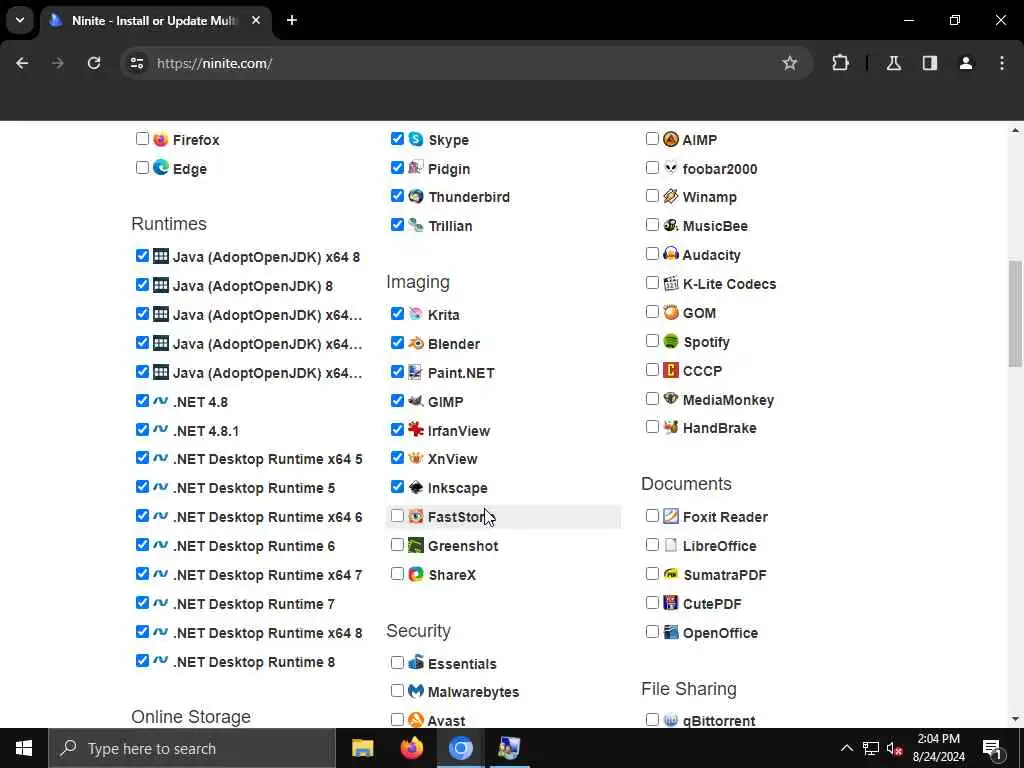Screen dimensions: 1024x768
Task: Click the scrollbar down arrow
Action: coord(1015,719)
